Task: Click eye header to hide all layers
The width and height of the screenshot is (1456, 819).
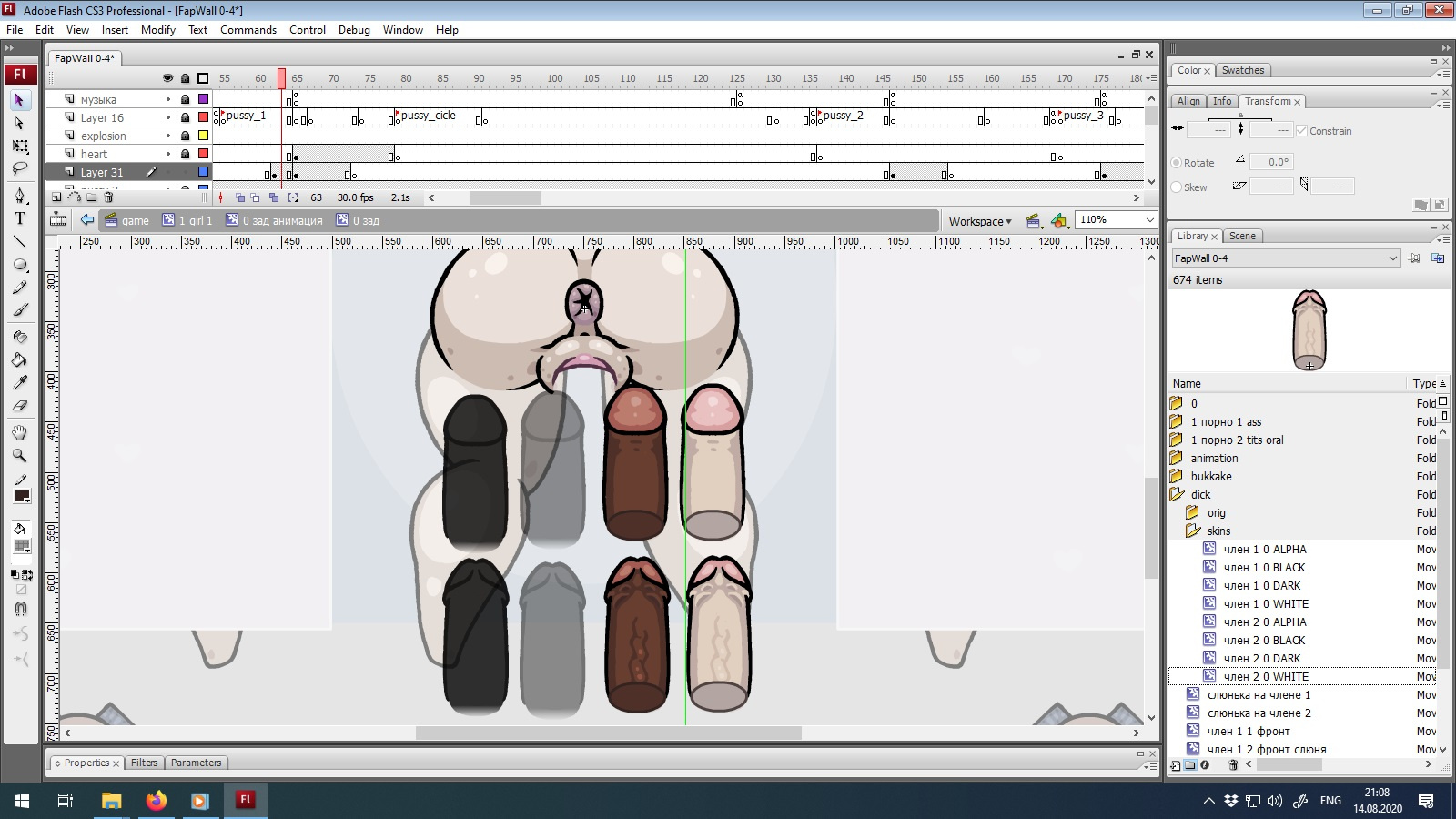Action: coord(167,78)
